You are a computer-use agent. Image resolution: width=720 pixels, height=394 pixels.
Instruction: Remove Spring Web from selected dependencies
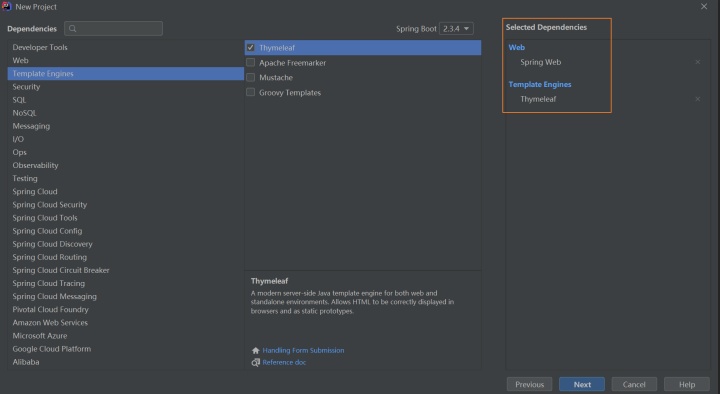click(x=698, y=62)
